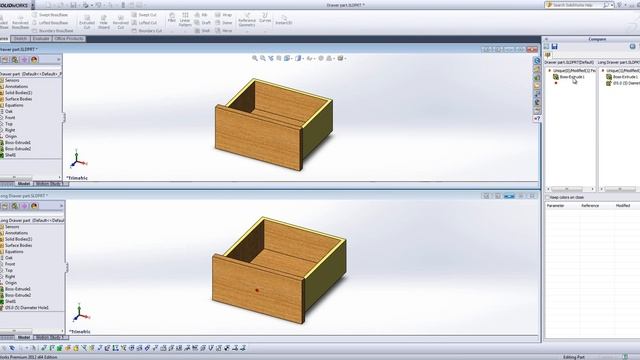The height and width of the screenshot is (360, 640).
Task: Click Section View icon in top viewport
Action: point(279,58)
